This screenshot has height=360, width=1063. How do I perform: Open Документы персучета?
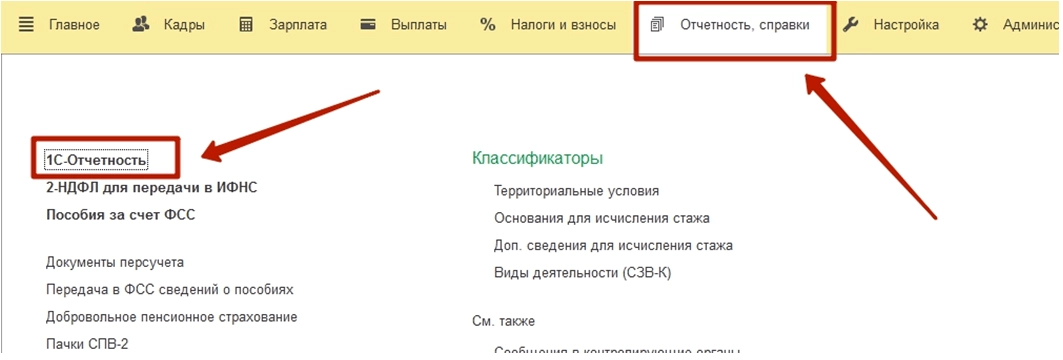click(115, 262)
